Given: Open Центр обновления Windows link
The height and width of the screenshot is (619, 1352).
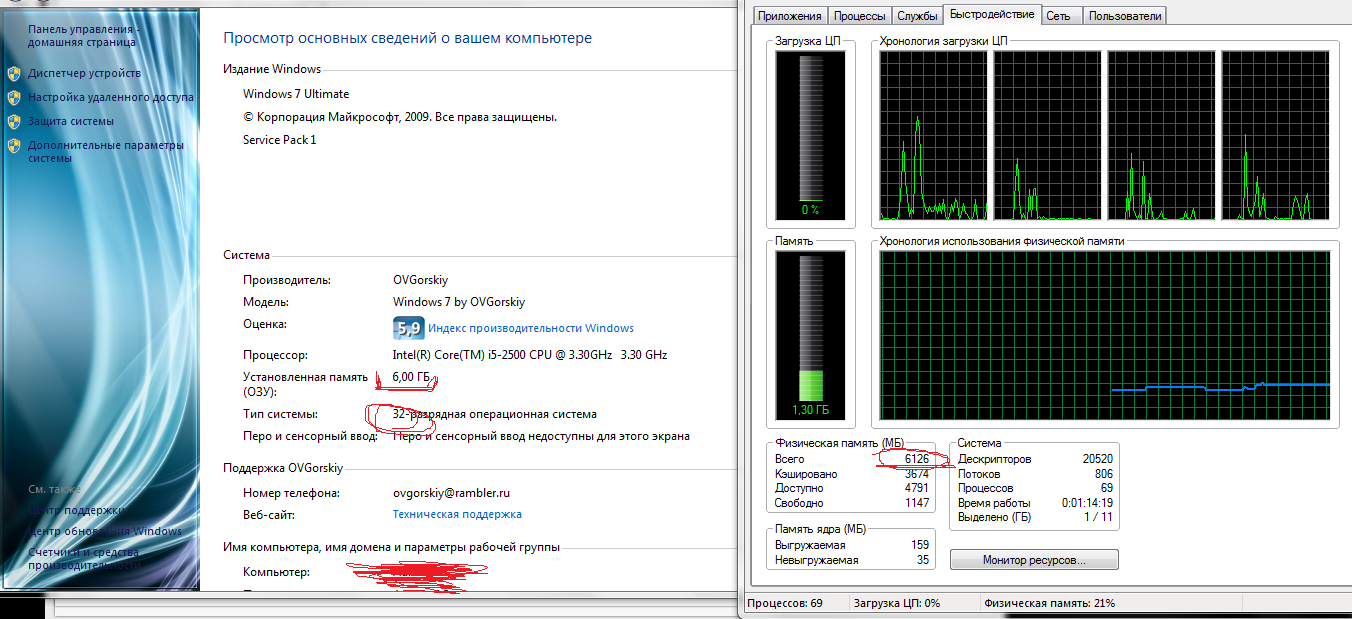Looking at the screenshot, I should point(105,531).
